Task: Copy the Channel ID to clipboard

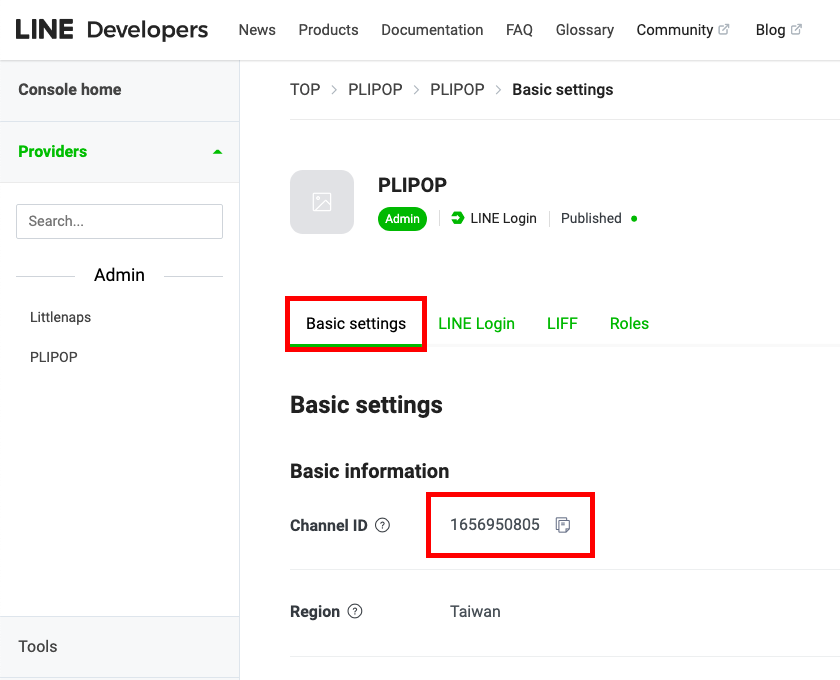Action: pyautogui.click(x=562, y=525)
